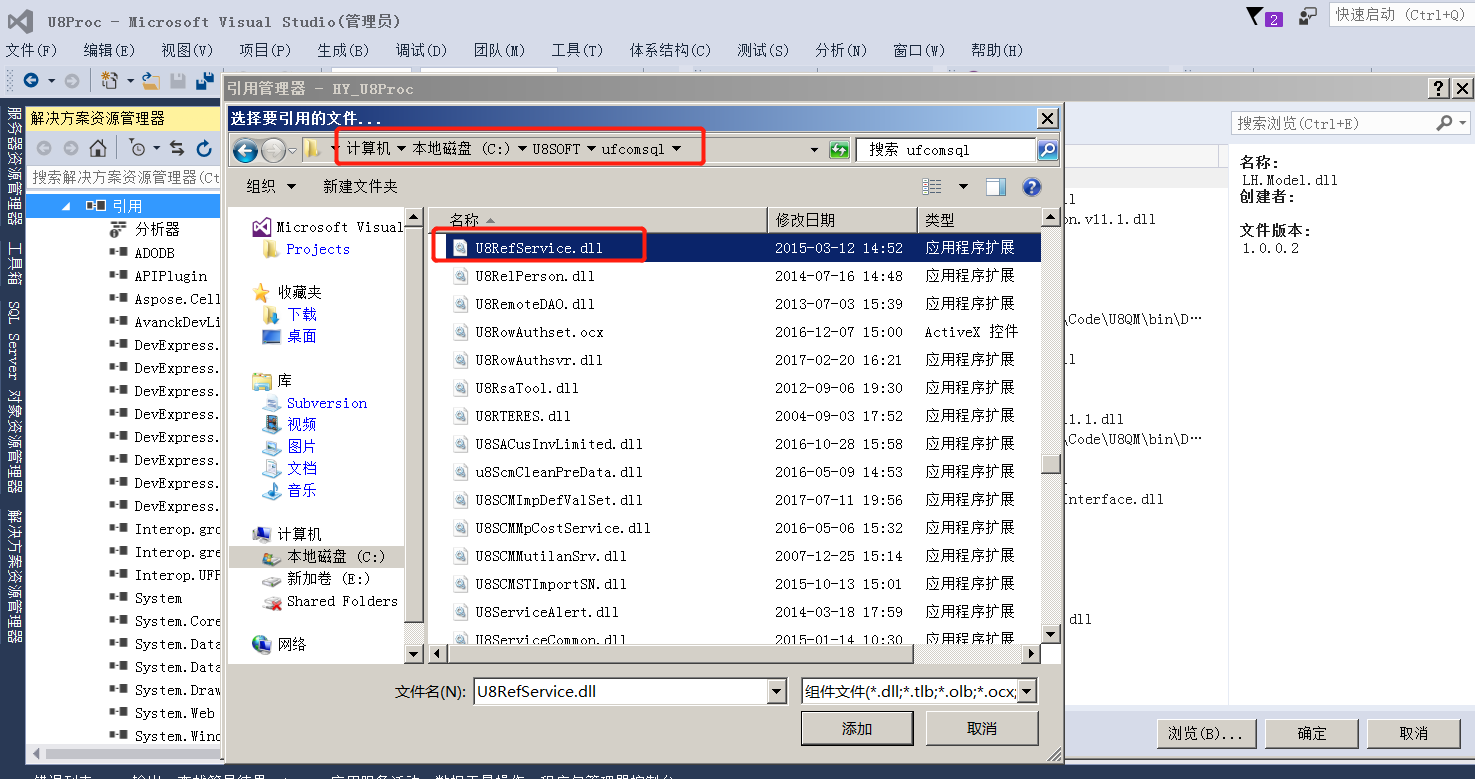The image size is (1475, 779).
Task: Expand the U8SOFT breadcrumb dropdown arrow
Action: [x=592, y=149]
